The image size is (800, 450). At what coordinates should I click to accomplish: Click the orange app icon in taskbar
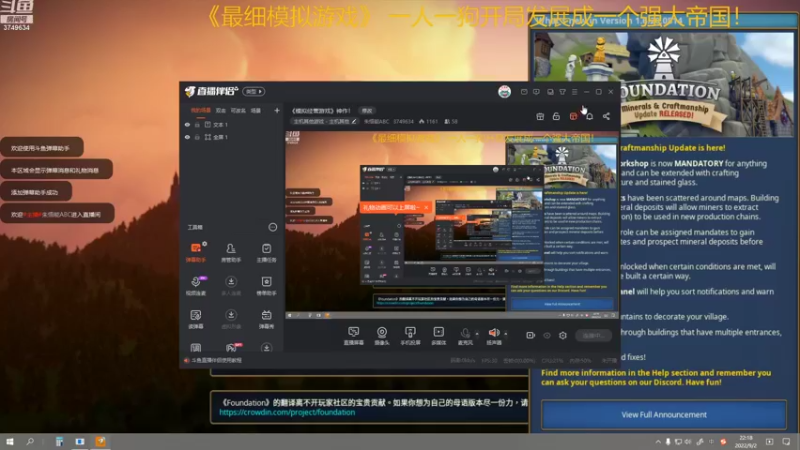point(101,441)
